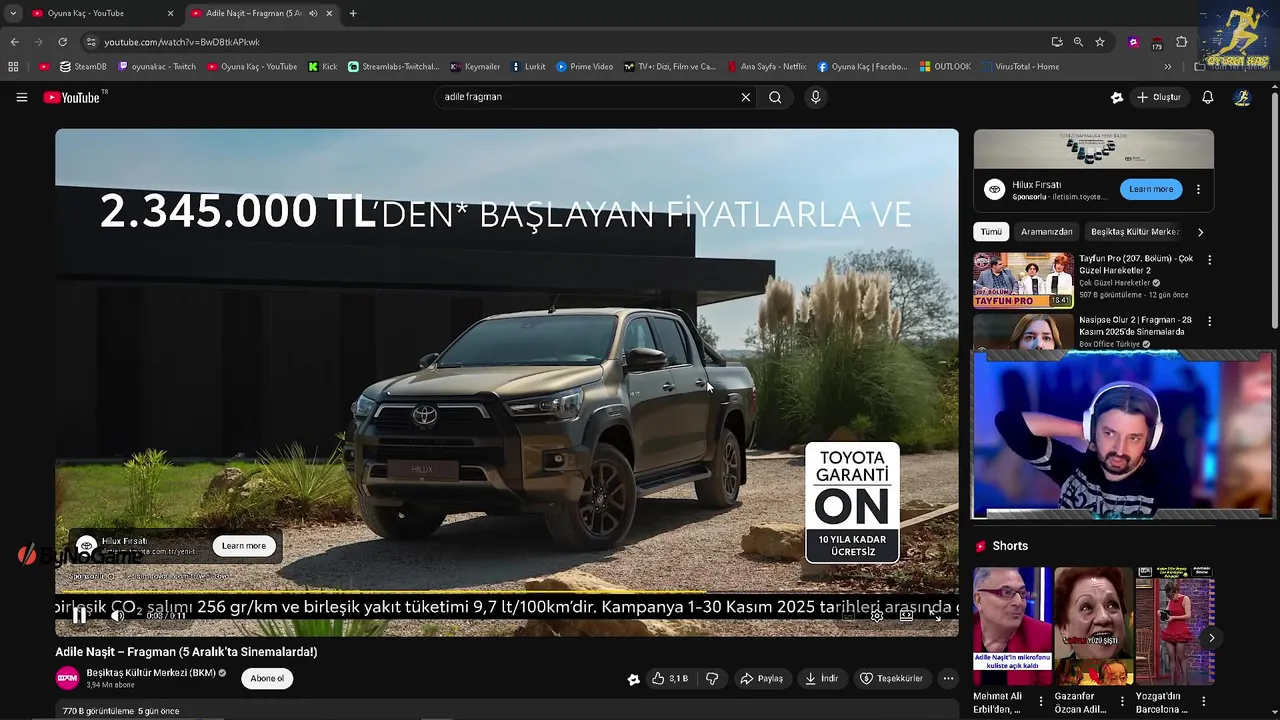Mute the video player volume
Screen dimensions: 1280x720
(117, 616)
